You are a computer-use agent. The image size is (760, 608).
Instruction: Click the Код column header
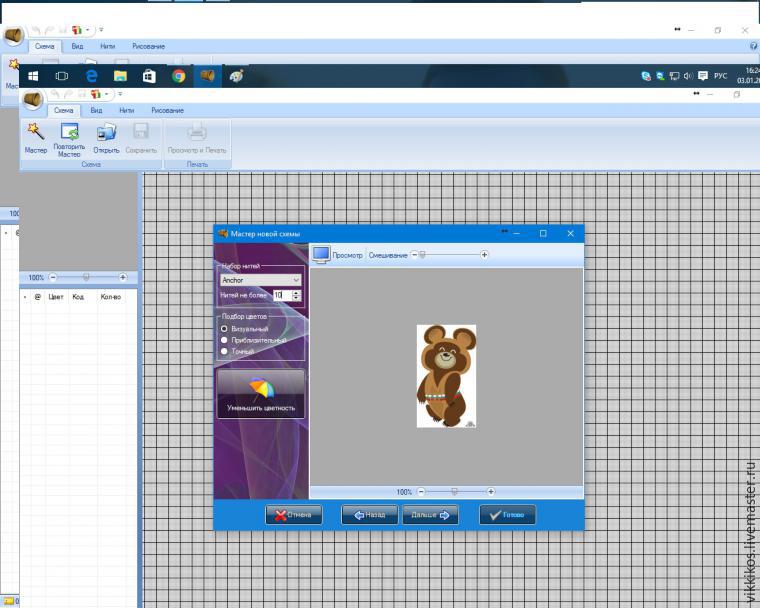[78, 297]
